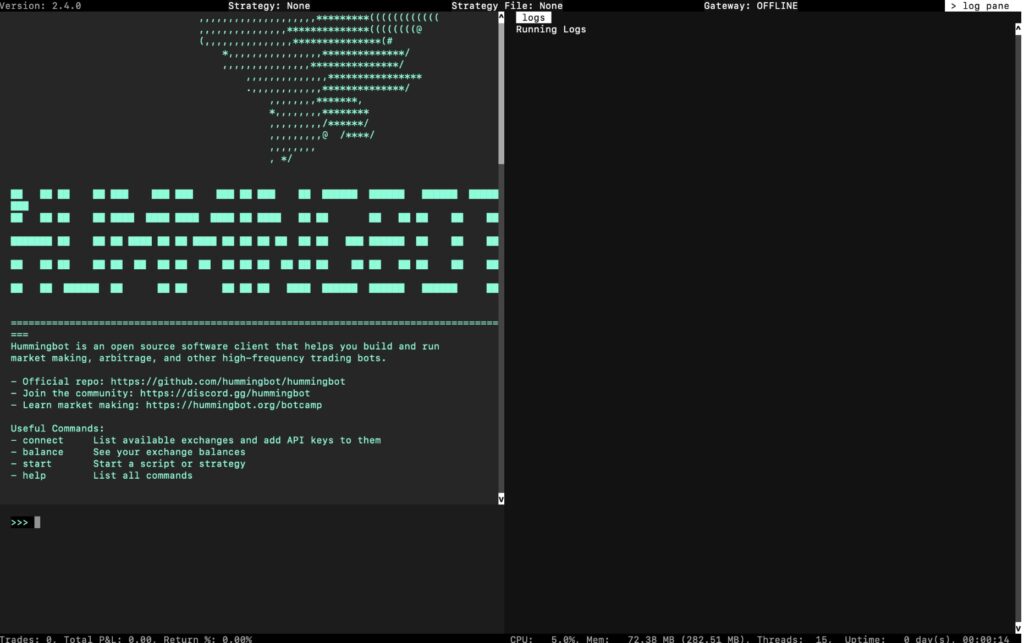Click the 'Trades: 0' status bar entry
Screen dimensions: 1024x643
(26, 639)
